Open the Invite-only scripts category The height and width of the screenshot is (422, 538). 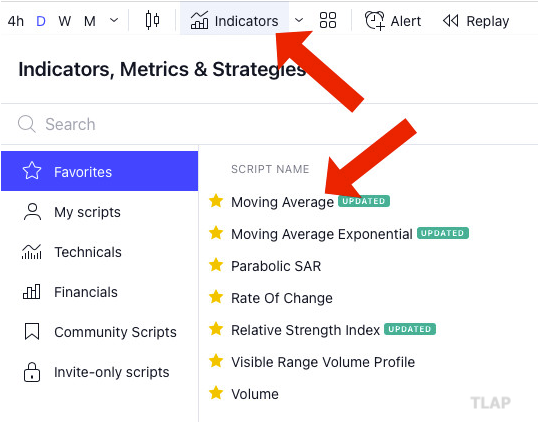(x=100, y=372)
